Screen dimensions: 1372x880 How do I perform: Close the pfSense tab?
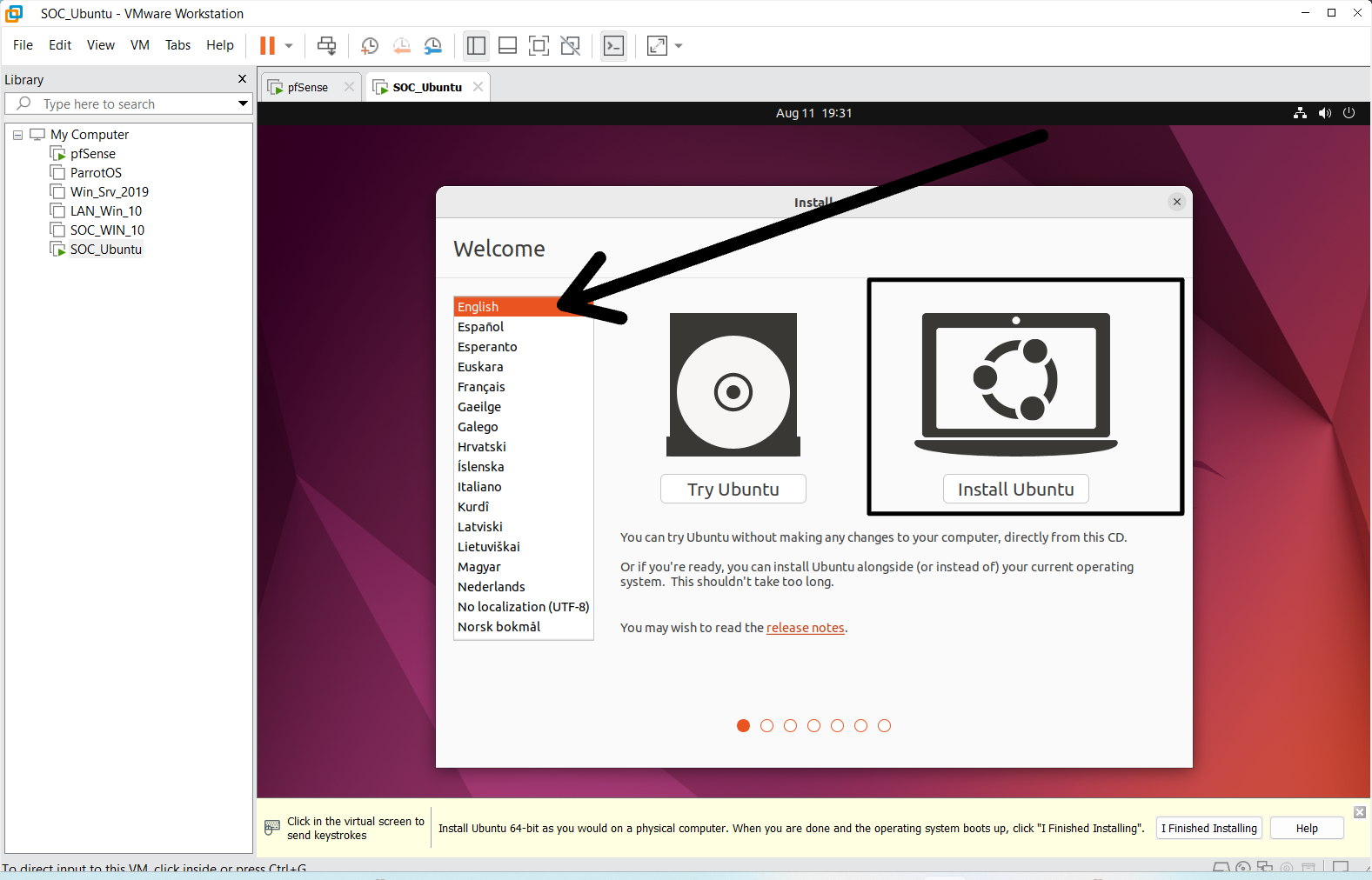click(349, 87)
